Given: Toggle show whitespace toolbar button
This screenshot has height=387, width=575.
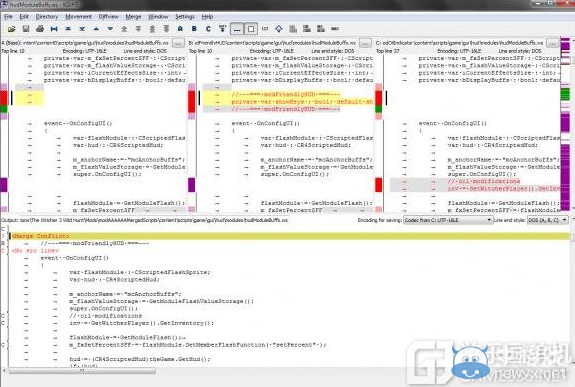Looking at the screenshot, I should (x=237, y=29).
